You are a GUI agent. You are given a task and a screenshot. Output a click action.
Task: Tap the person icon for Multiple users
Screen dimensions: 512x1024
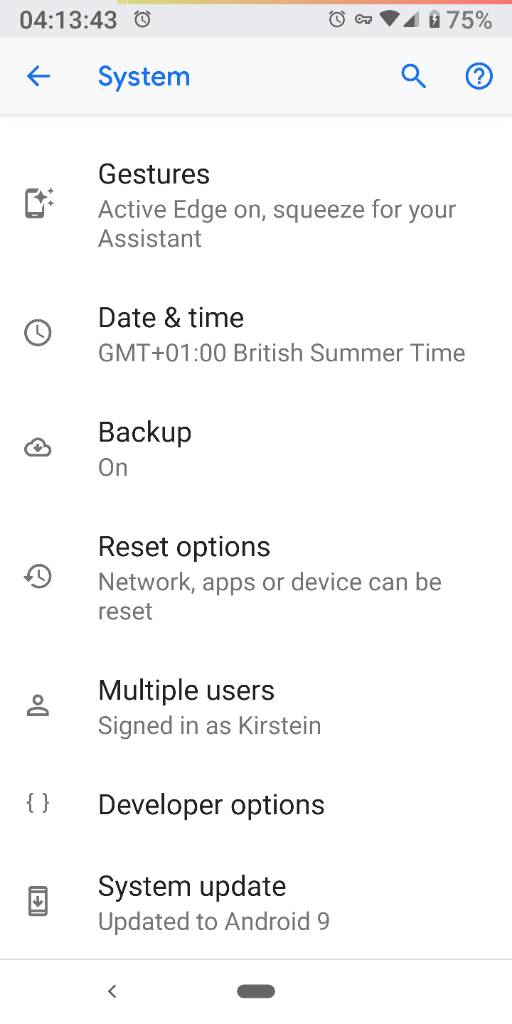(x=38, y=706)
